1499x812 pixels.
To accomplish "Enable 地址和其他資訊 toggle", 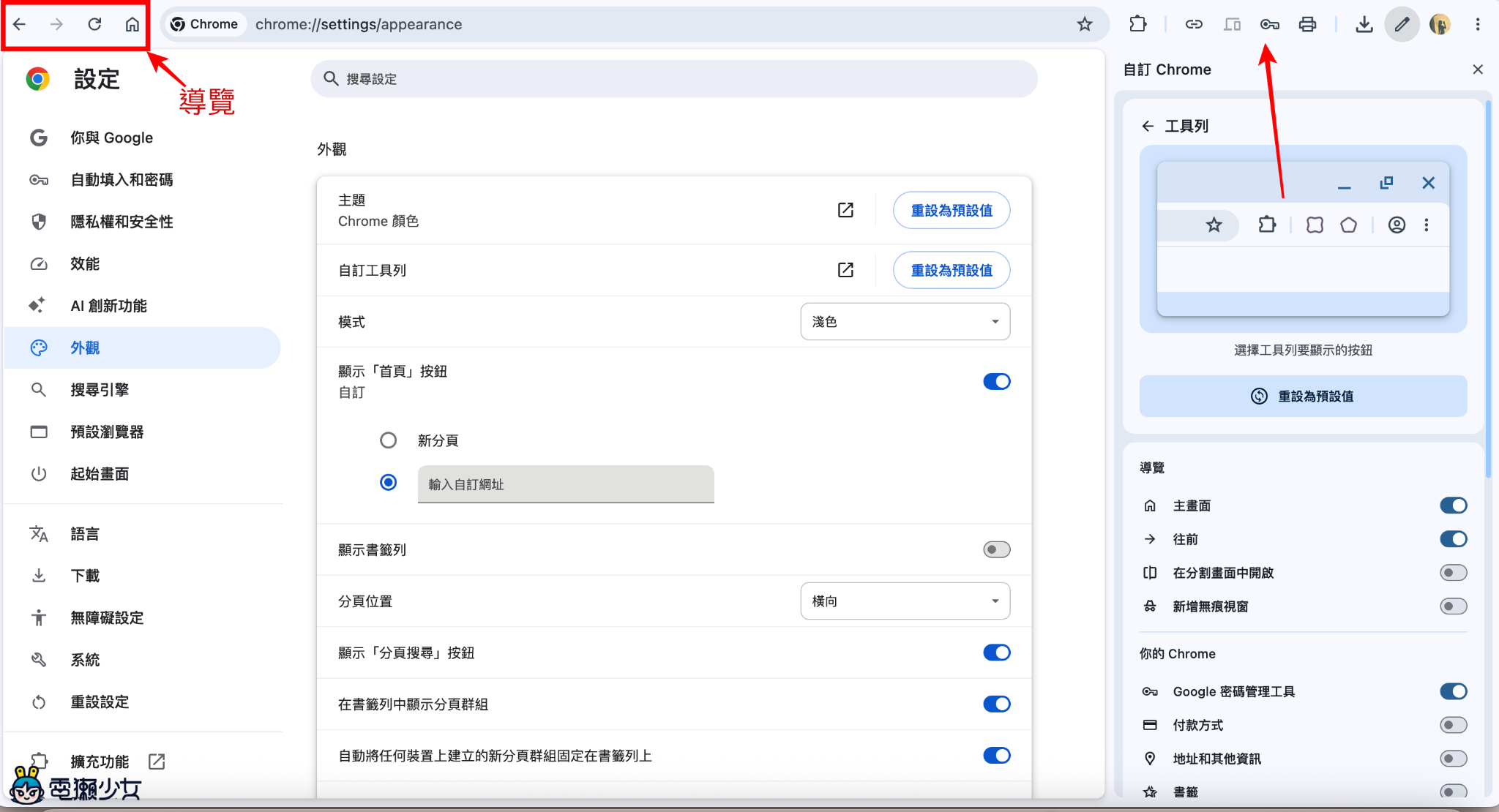I will click(1453, 759).
